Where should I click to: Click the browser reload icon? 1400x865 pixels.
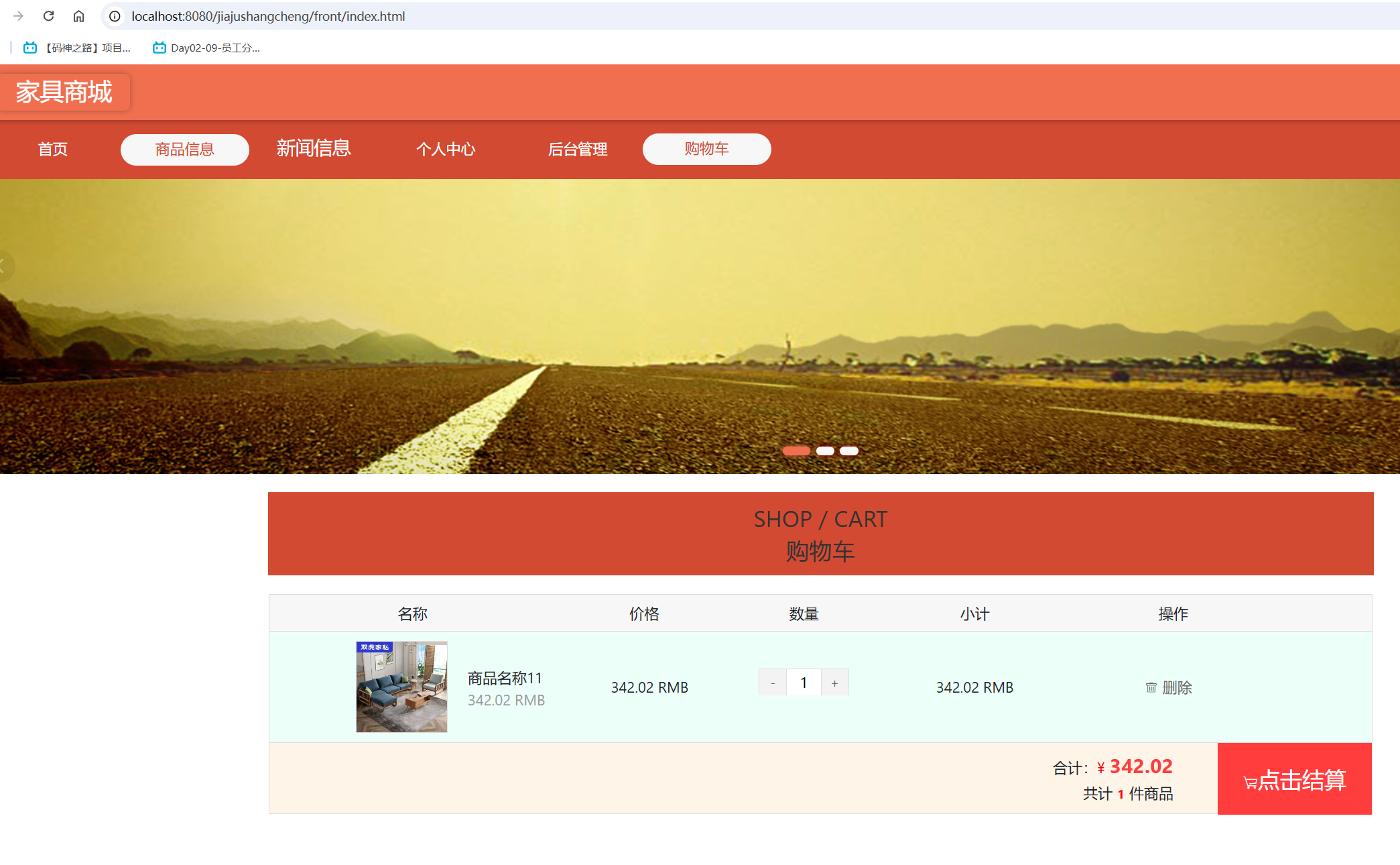click(x=48, y=16)
